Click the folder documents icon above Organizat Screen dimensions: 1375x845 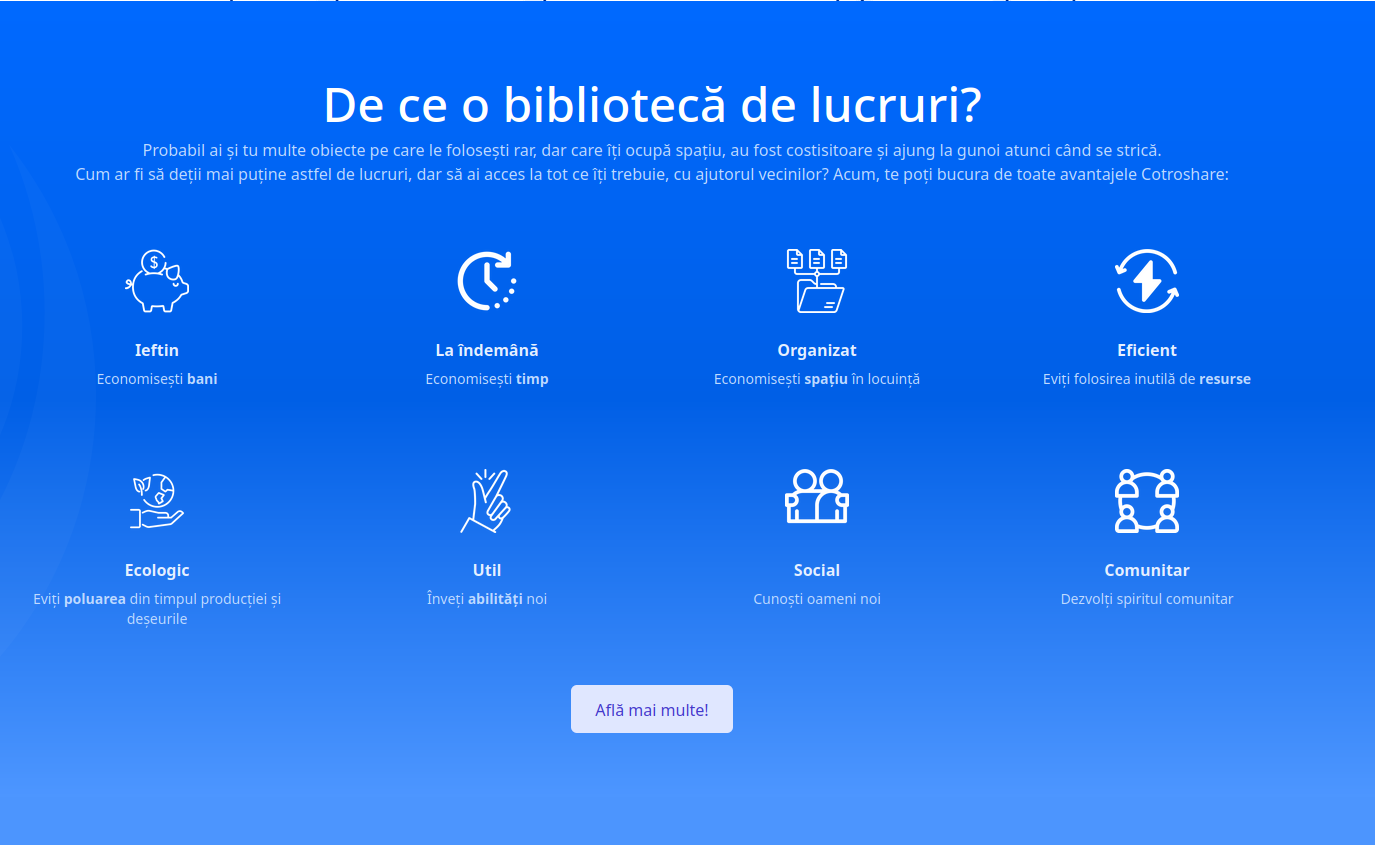tap(817, 281)
